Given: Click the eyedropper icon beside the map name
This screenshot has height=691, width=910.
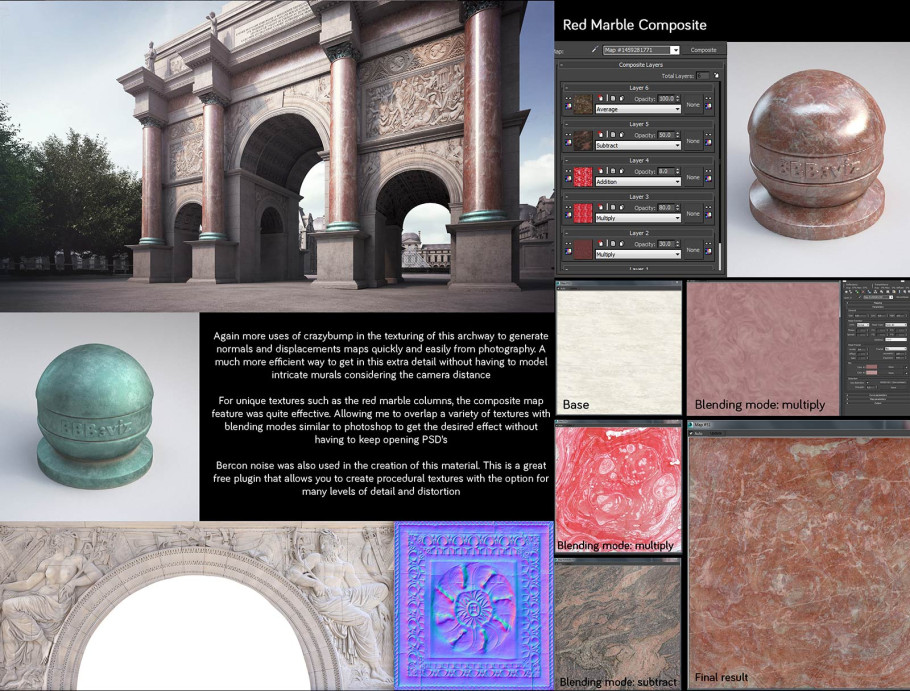Looking at the screenshot, I should click(595, 49).
